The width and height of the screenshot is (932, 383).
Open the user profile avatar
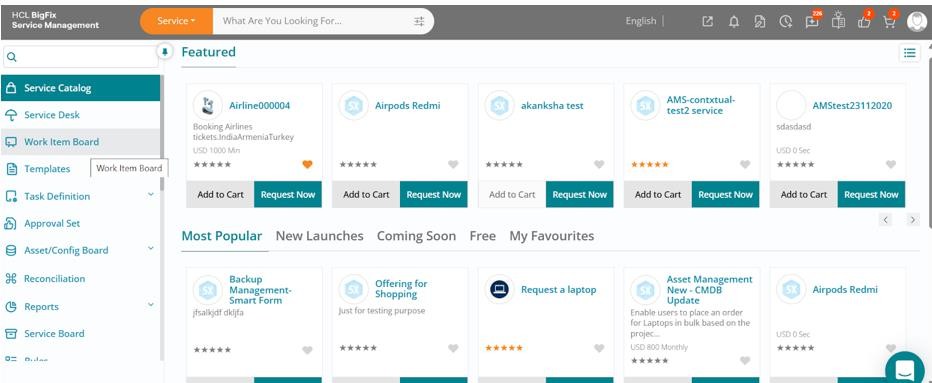[x=916, y=21]
